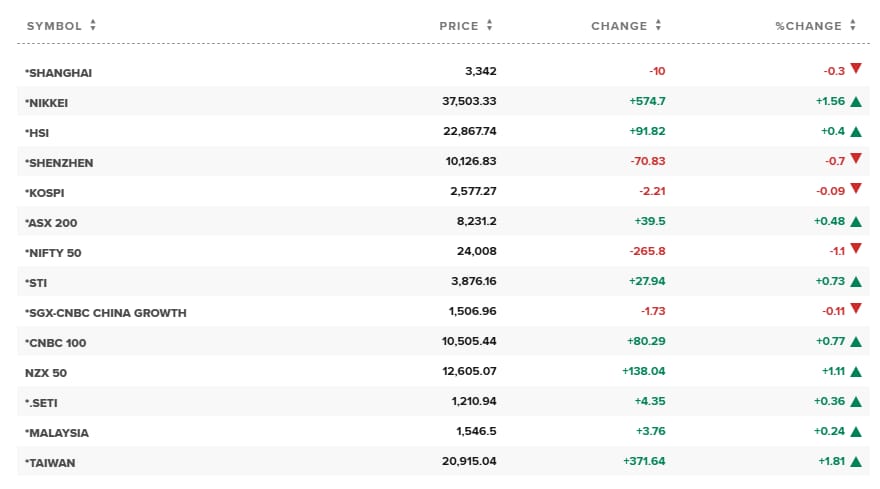Click the green up arrow in NZX 50 row
This screenshot has height=489, width=880.
coord(856,372)
